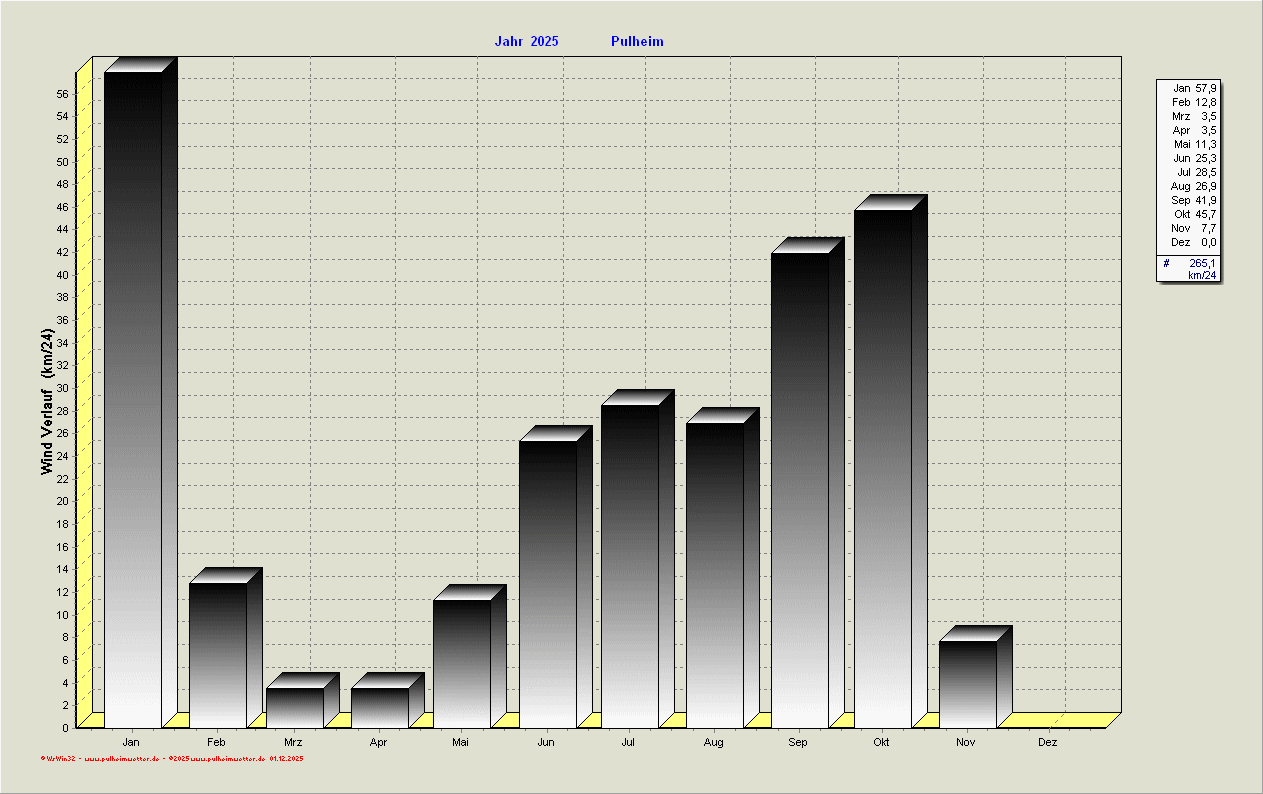Screen dimensions: 1263x794
Task: Click the 'Apr' x-axis month label
Action: click(378, 743)
